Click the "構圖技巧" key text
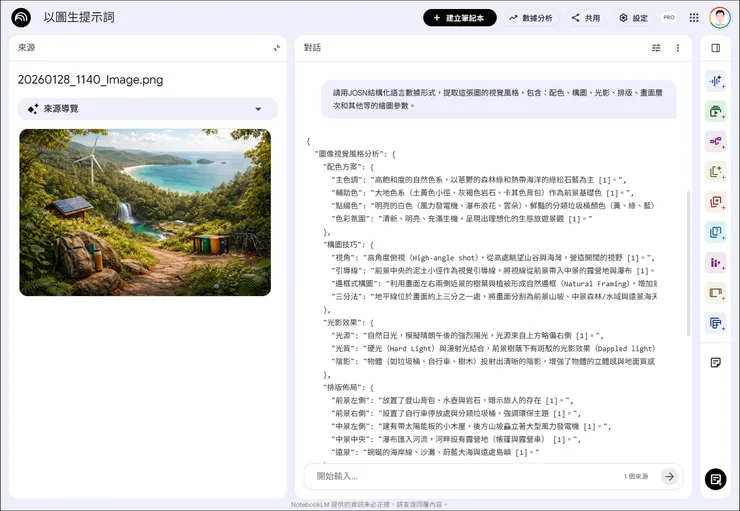 pos(343,245)
